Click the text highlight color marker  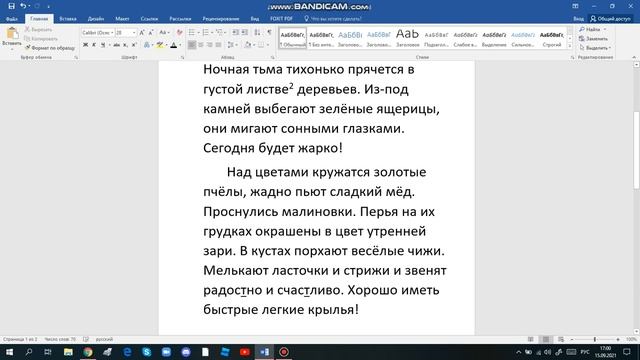160,45
